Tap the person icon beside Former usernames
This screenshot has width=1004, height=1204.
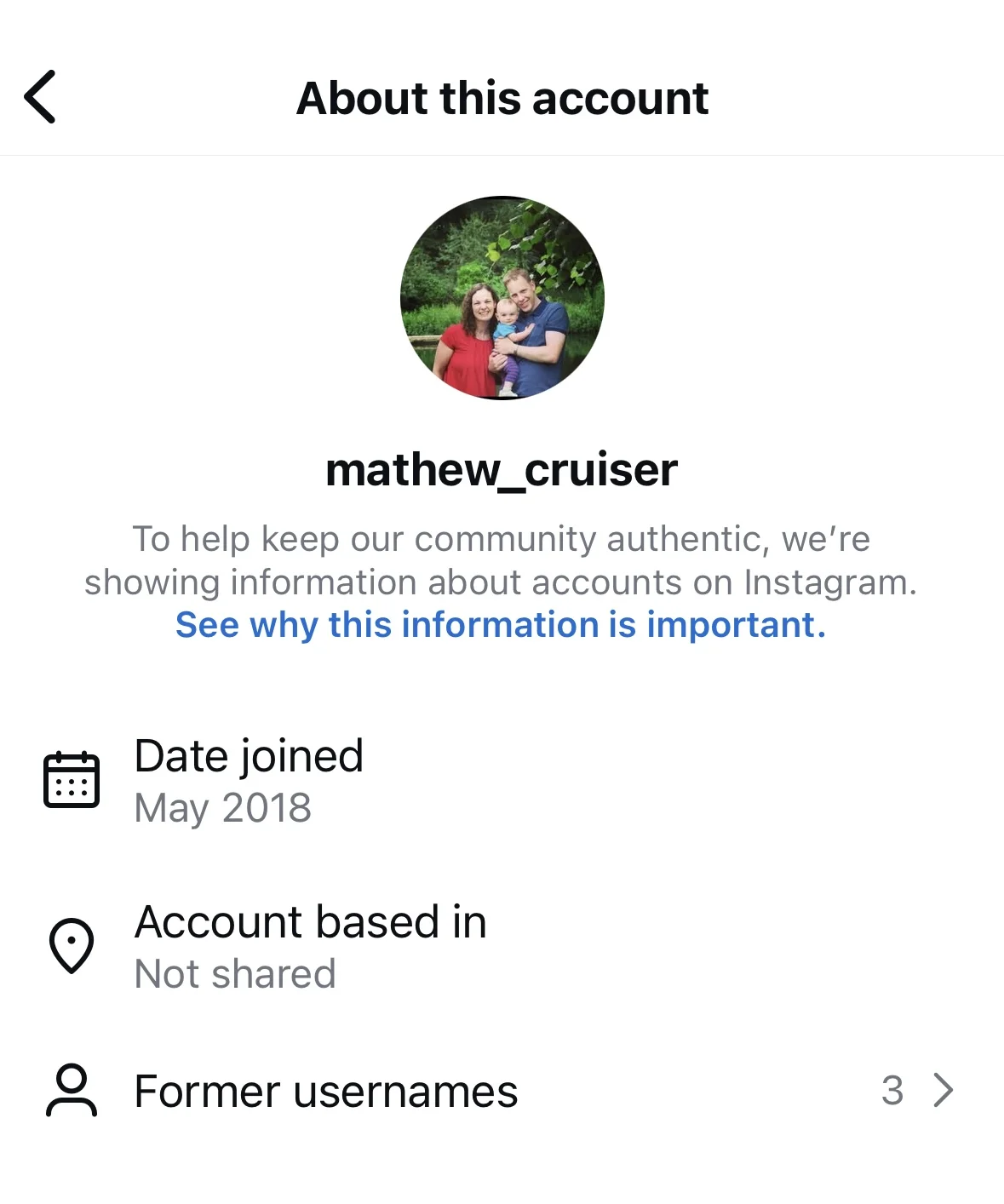[x=72, y=1090]
